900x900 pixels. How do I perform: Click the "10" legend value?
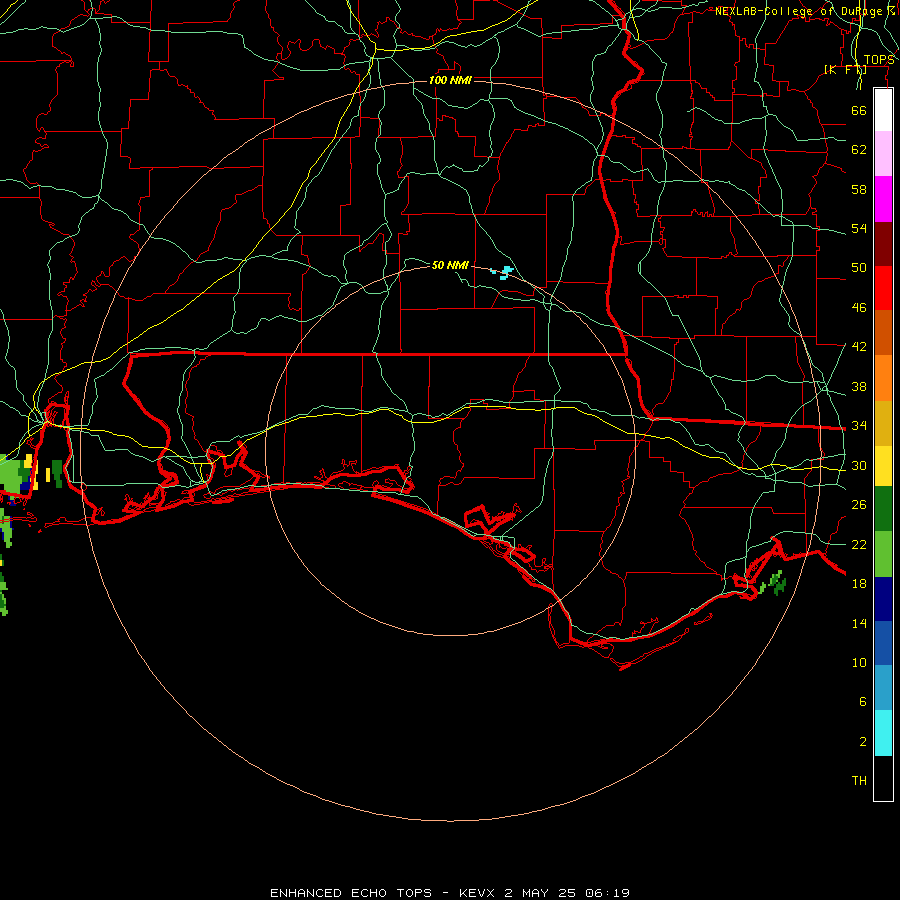click(859, 663)
